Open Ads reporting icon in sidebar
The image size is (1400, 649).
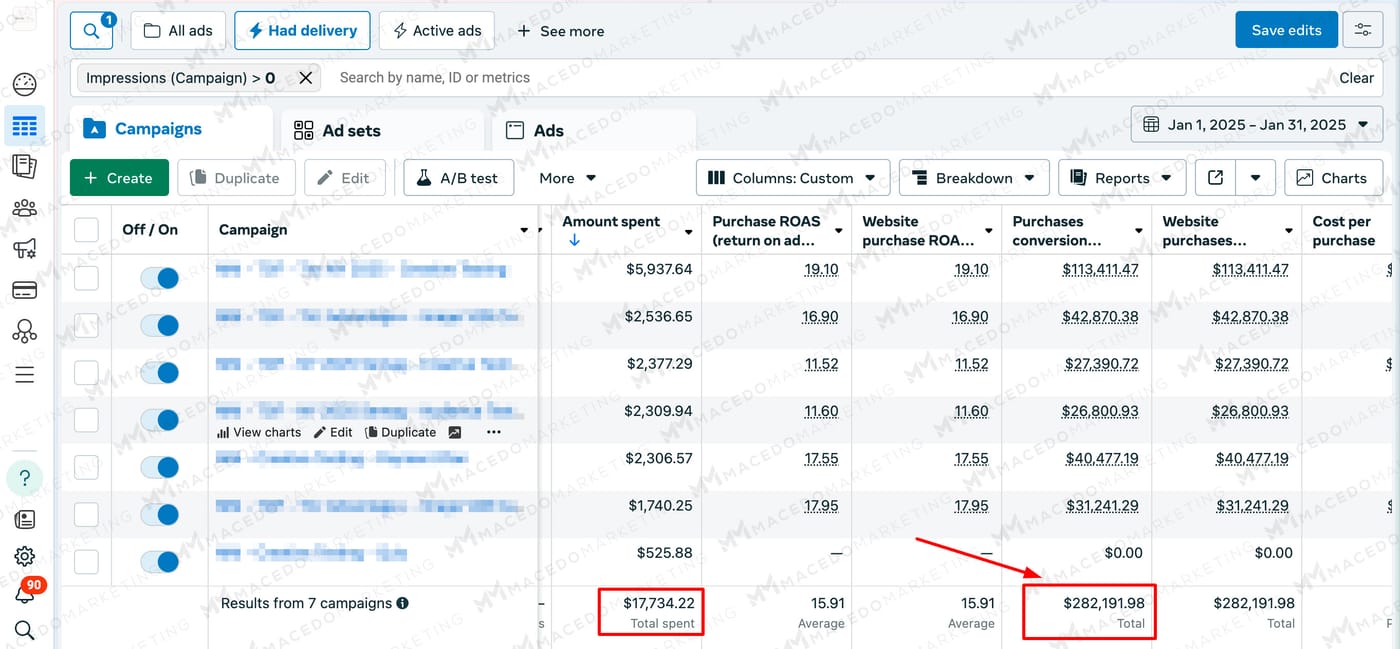pyautogui.click(x=24, y=166)
